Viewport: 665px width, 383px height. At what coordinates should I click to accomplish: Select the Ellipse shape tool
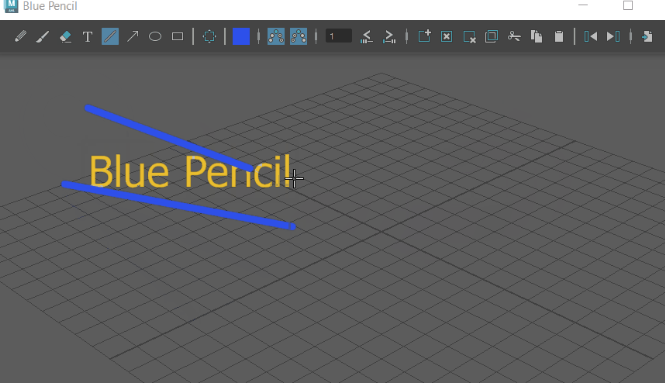[x=155, y=36]
